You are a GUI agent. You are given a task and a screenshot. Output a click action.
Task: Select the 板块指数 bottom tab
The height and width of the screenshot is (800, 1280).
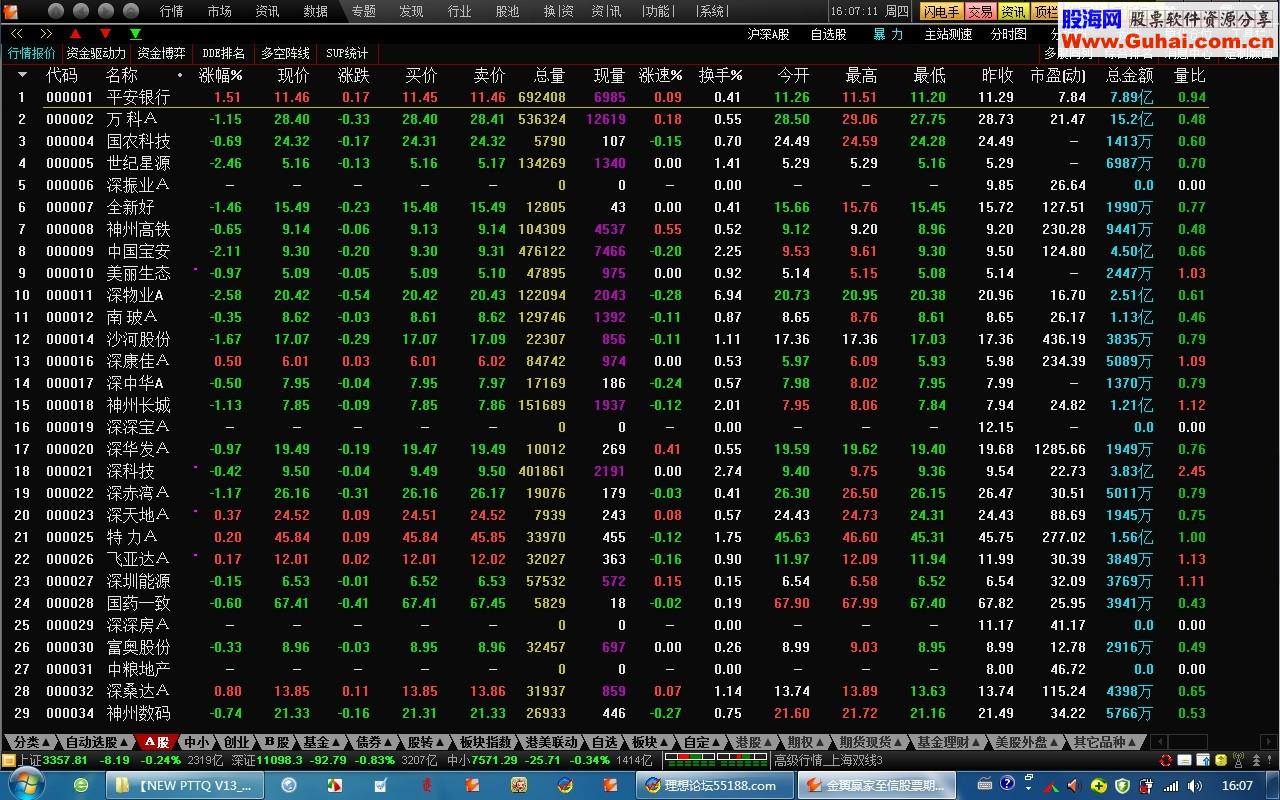click(485, 742)
